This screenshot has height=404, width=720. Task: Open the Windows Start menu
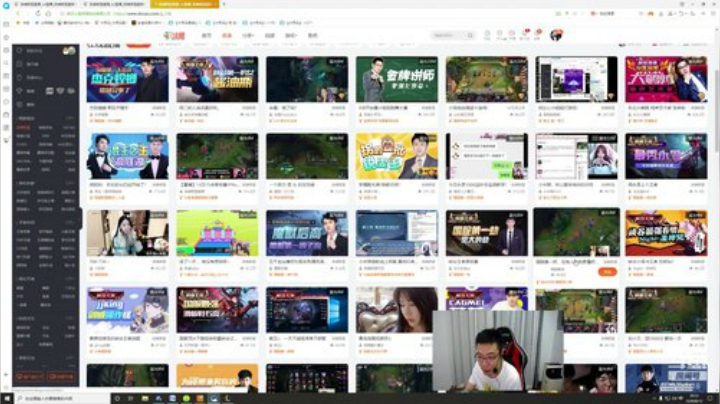click(6, 398)
